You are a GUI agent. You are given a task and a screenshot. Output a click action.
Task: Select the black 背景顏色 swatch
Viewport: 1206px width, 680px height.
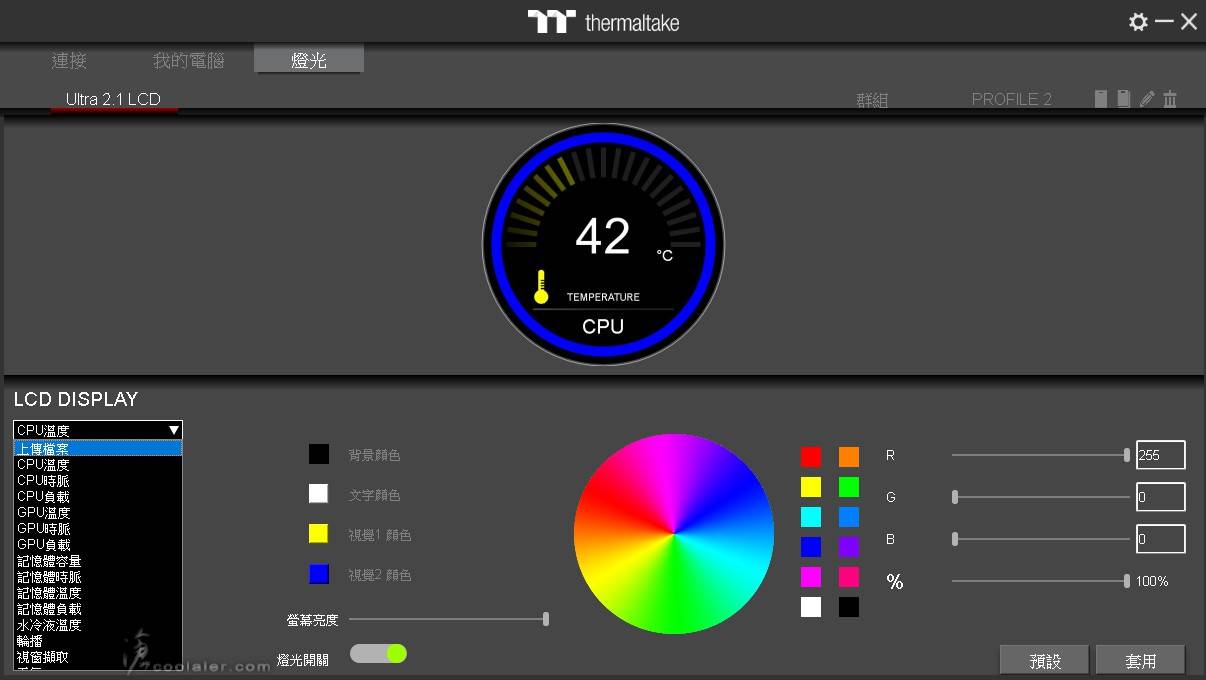click(x=318, y=455)
